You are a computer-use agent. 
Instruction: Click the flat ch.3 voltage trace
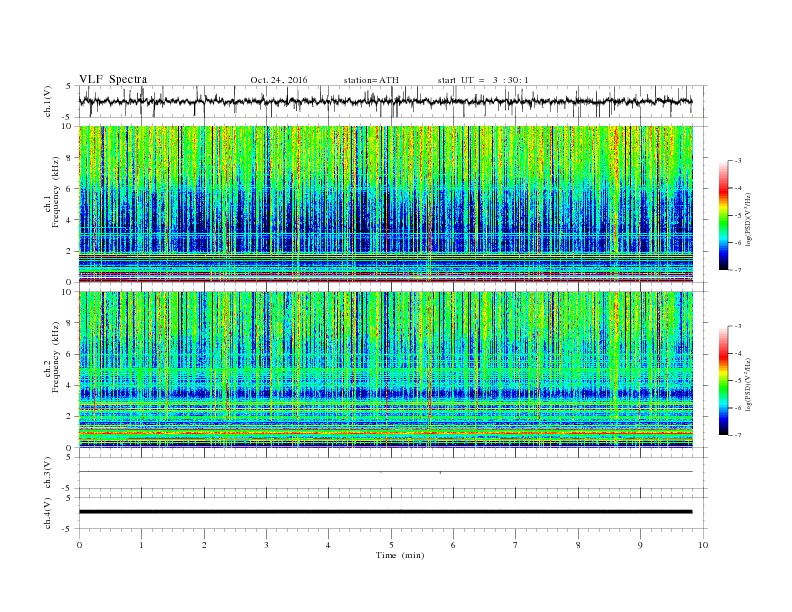click(x=385, y=472)
